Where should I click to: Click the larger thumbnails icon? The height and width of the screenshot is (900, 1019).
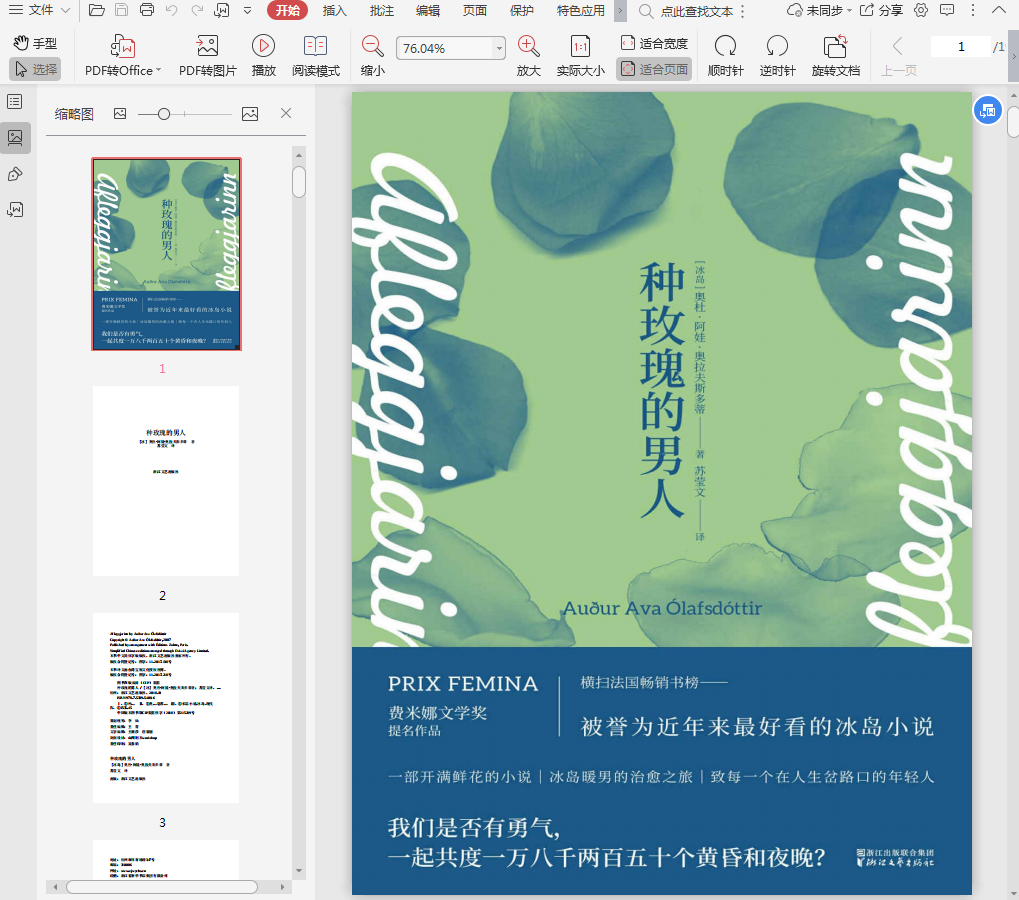point(250,114)
